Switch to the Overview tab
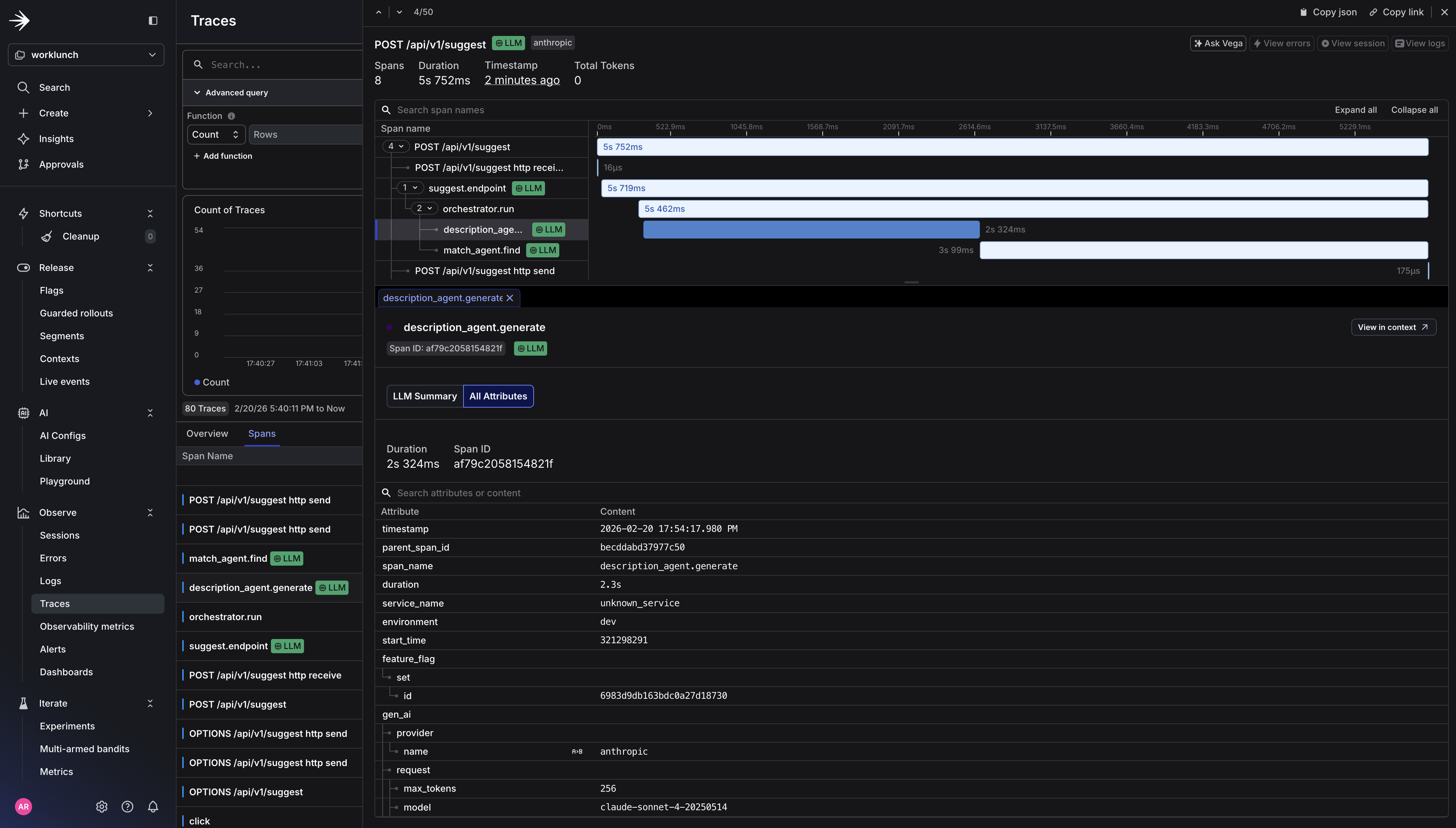1456x828 pixels. point(207,433)
